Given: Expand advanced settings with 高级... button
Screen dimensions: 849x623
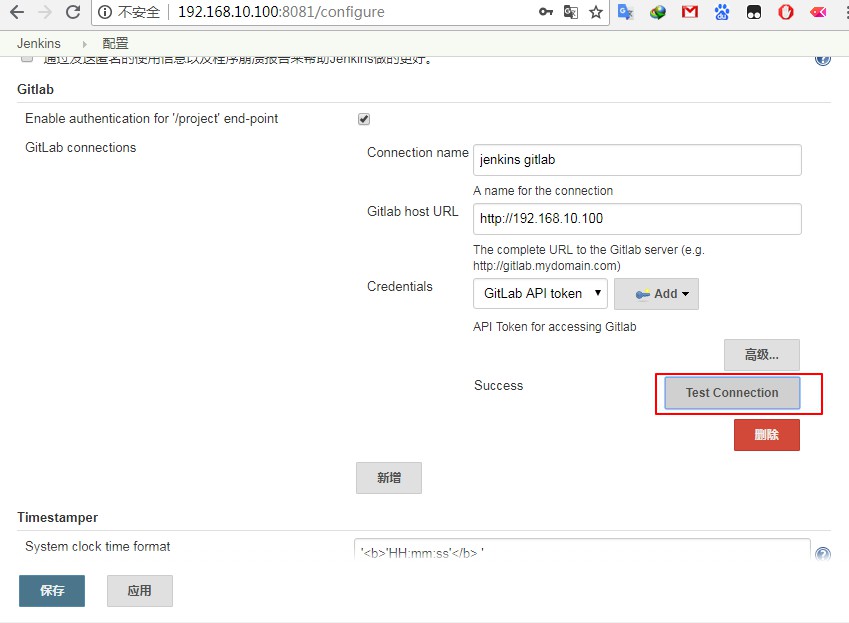Looking at the screenshot, I should [762, 355].
